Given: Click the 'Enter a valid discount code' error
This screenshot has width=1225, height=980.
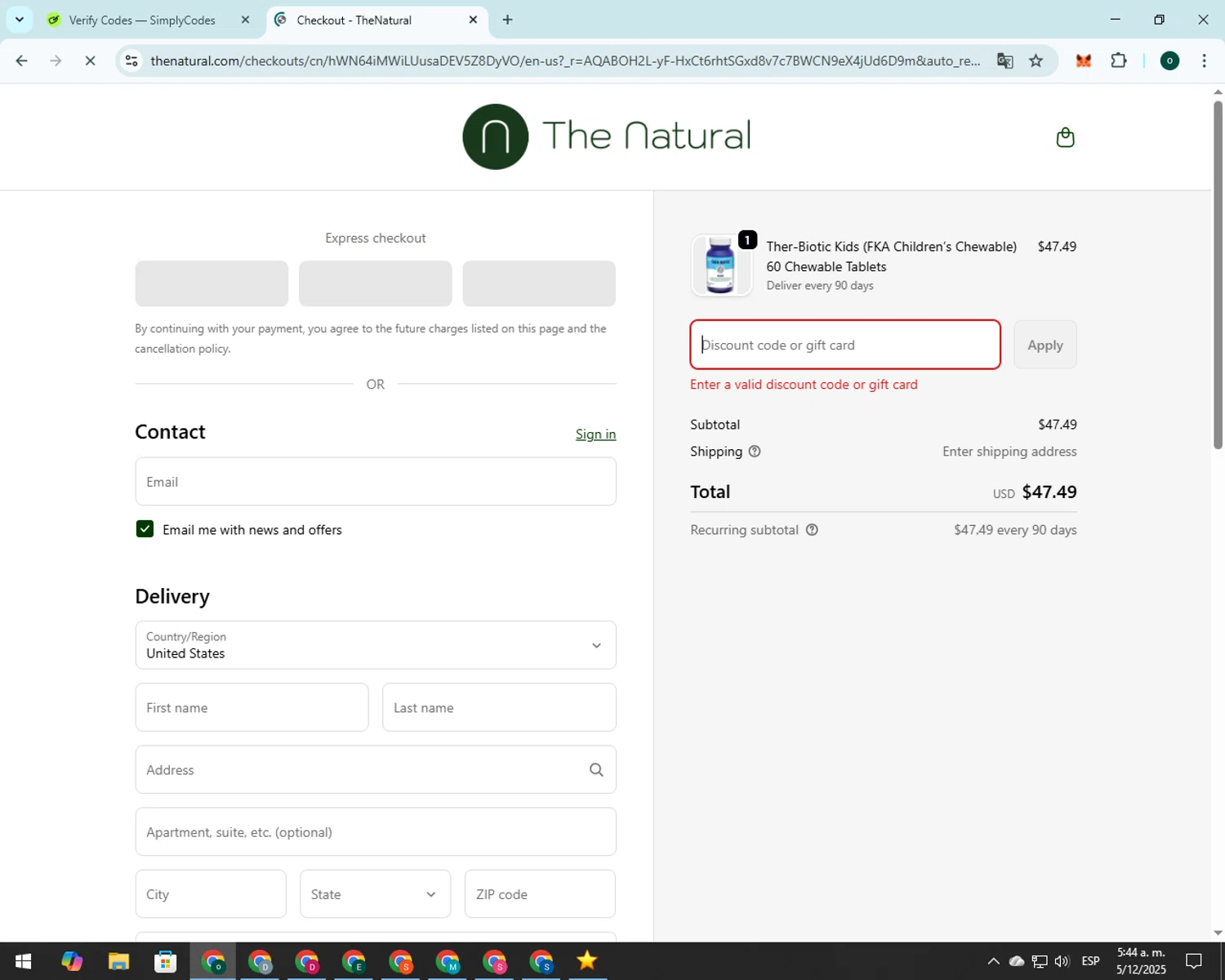Looking at the screenshot, I should click(804, 385).
